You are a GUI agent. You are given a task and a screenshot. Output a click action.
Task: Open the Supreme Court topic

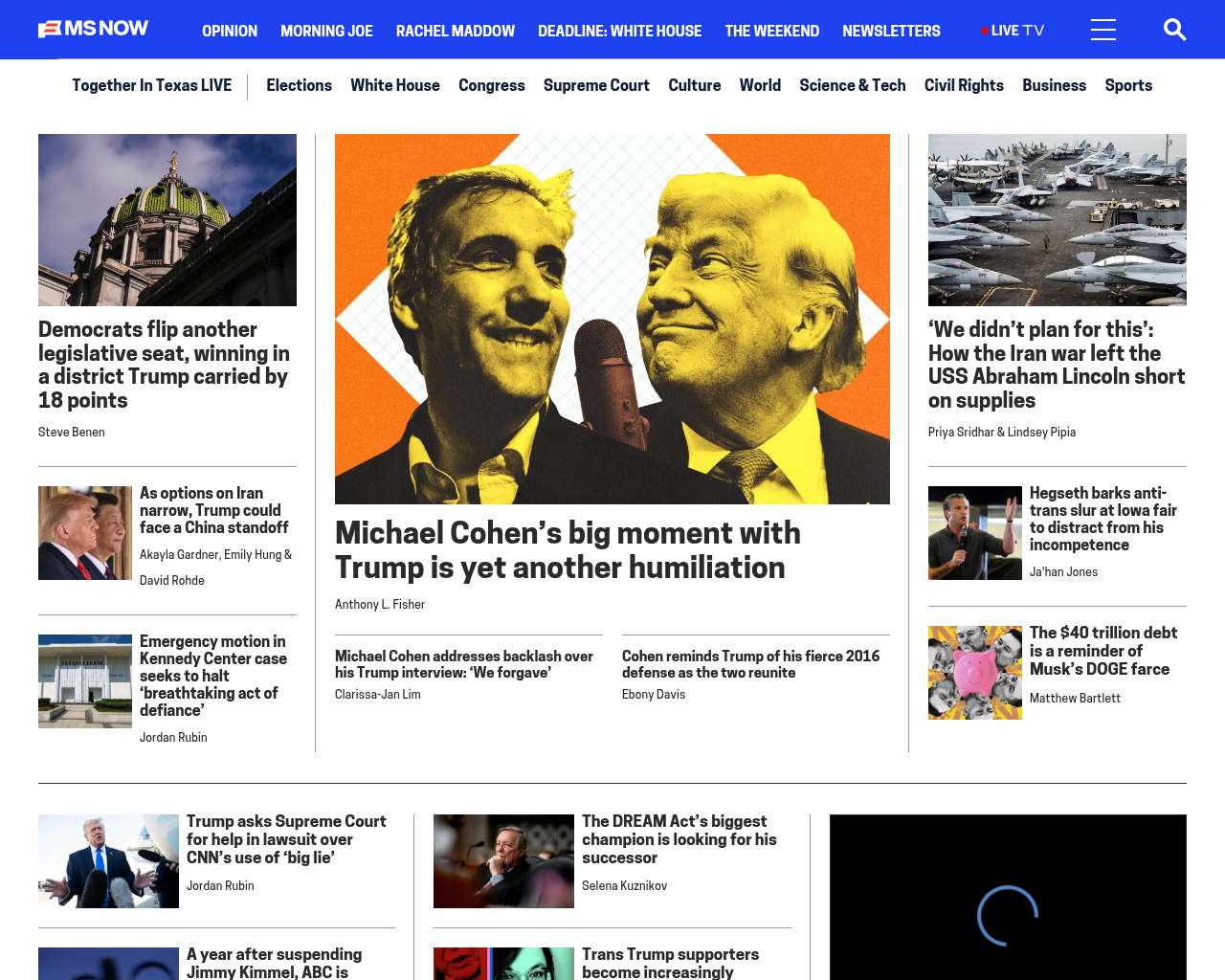pos(596,85)
